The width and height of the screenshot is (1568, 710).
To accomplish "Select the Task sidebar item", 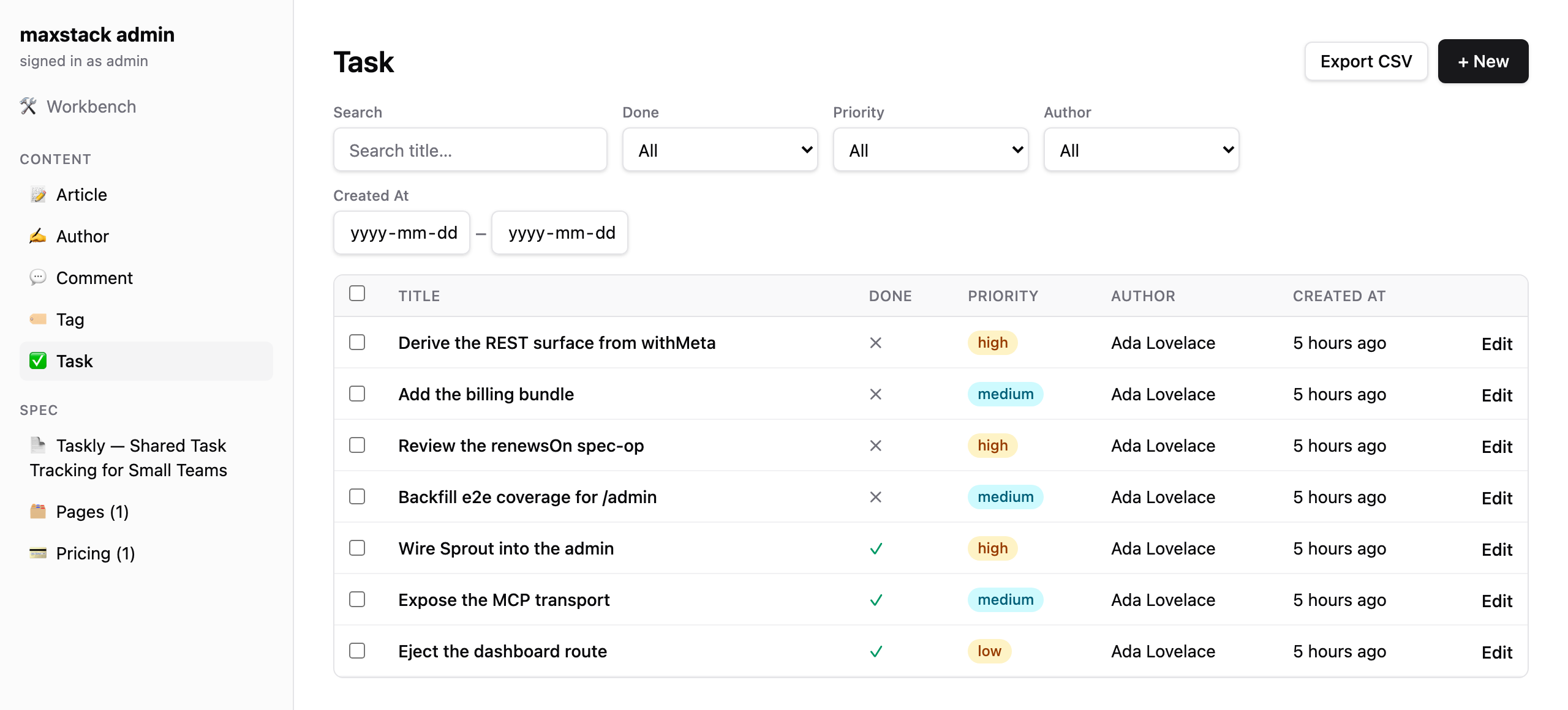I will (x=146, y=361).
